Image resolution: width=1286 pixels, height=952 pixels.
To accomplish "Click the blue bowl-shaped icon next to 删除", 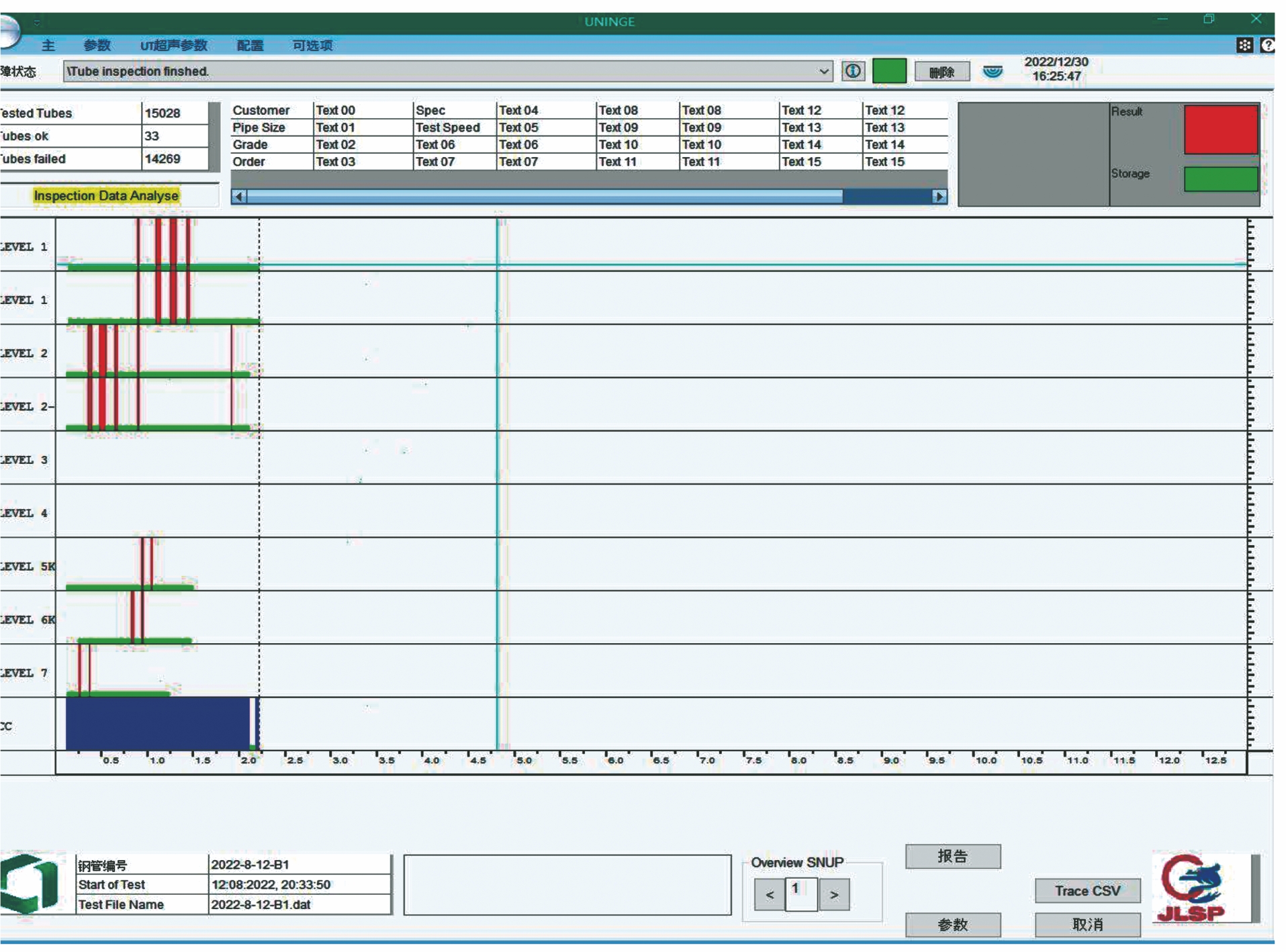I will [992, 71].
